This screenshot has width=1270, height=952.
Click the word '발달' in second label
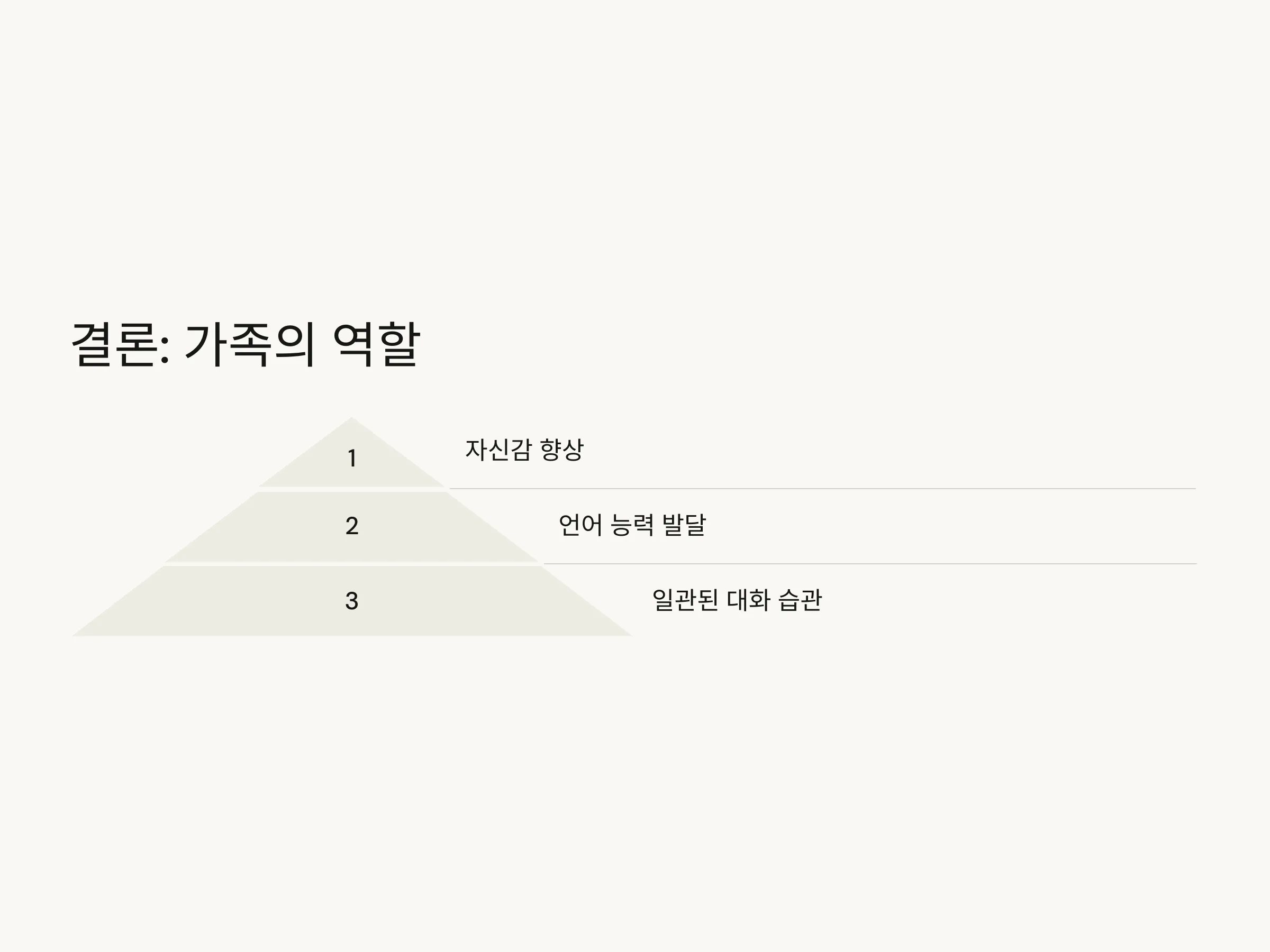pos(684,525)
